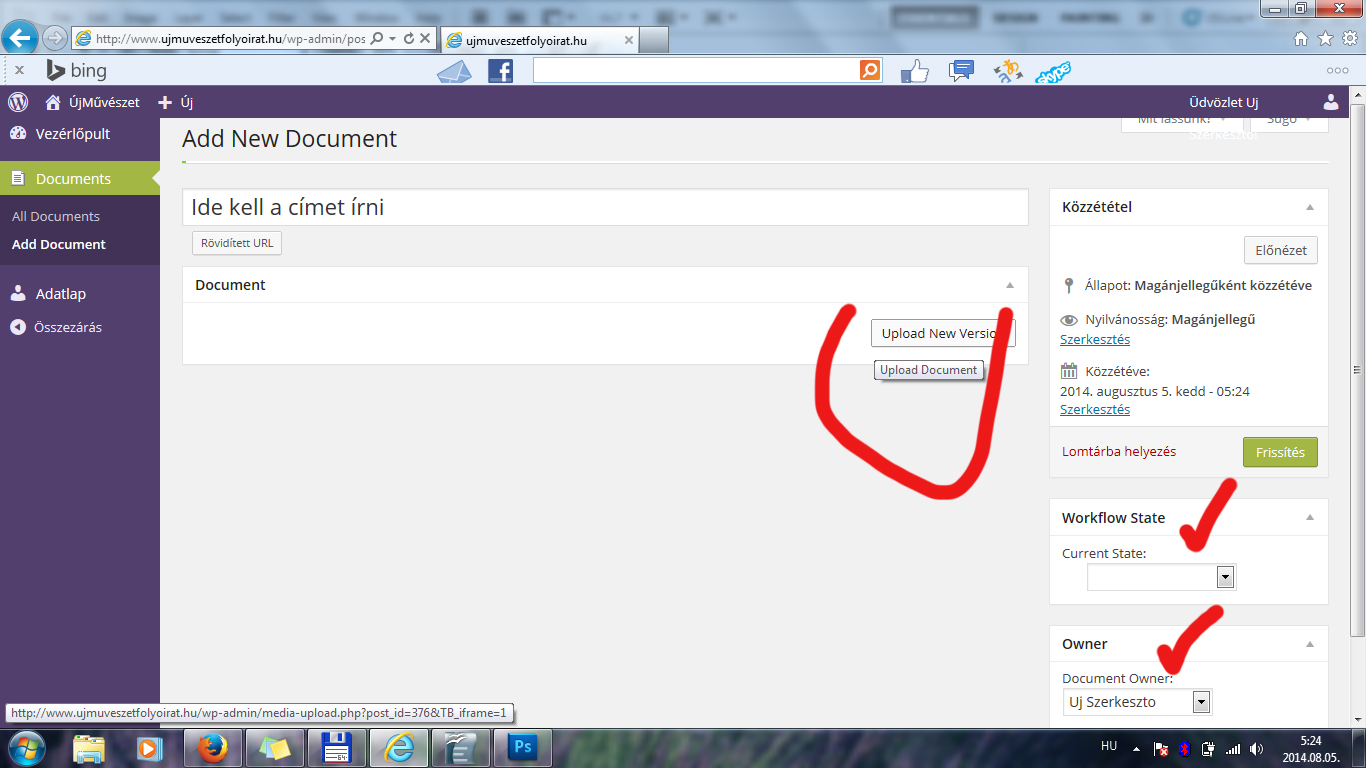The image size is (1366, 768).
Task: Open Firefox from the taskbar
Action: (212, 748)
